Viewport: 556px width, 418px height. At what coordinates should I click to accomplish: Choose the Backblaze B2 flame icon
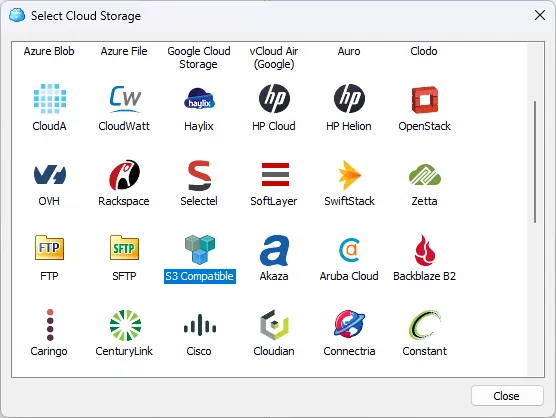pyautogui.click(x=424, y=250)
